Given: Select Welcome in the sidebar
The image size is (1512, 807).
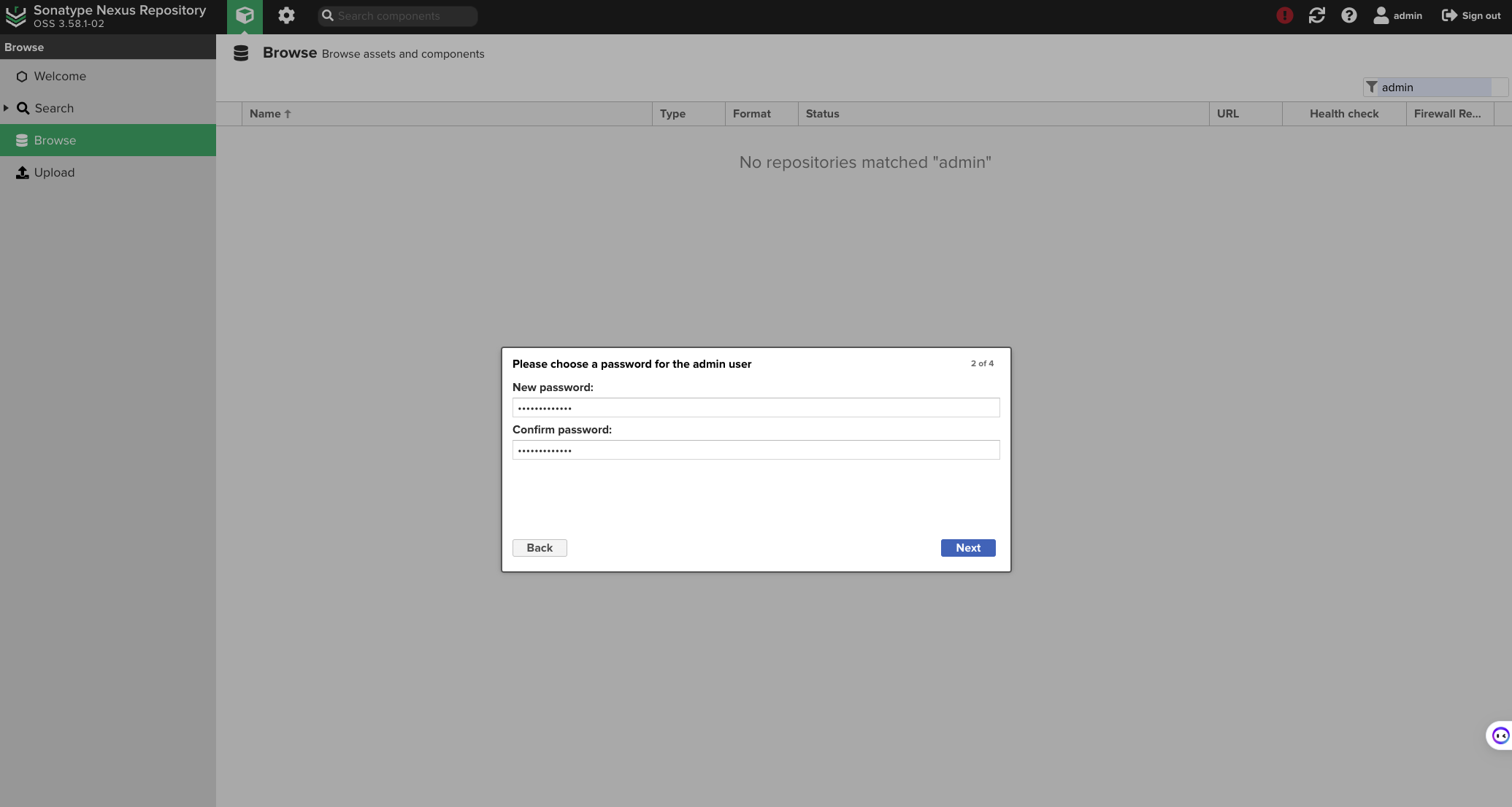Looking at the screenshot, I should (60, 77).
